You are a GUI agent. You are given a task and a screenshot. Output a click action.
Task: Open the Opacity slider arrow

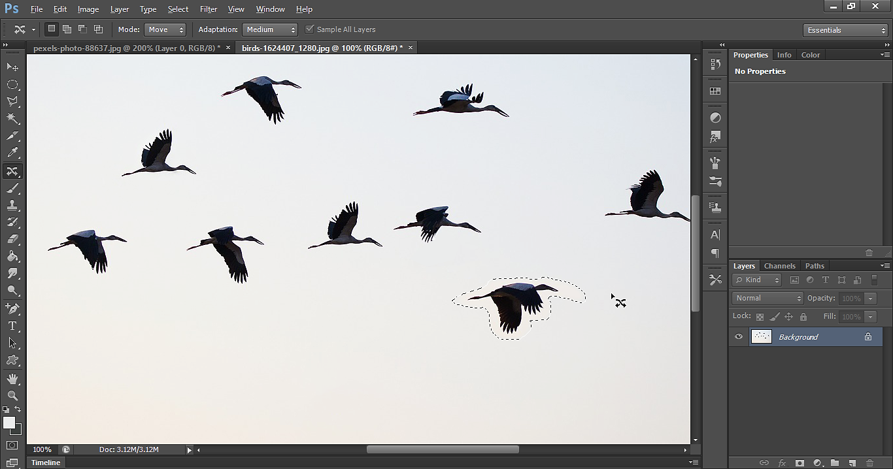[x=870, y=299]
